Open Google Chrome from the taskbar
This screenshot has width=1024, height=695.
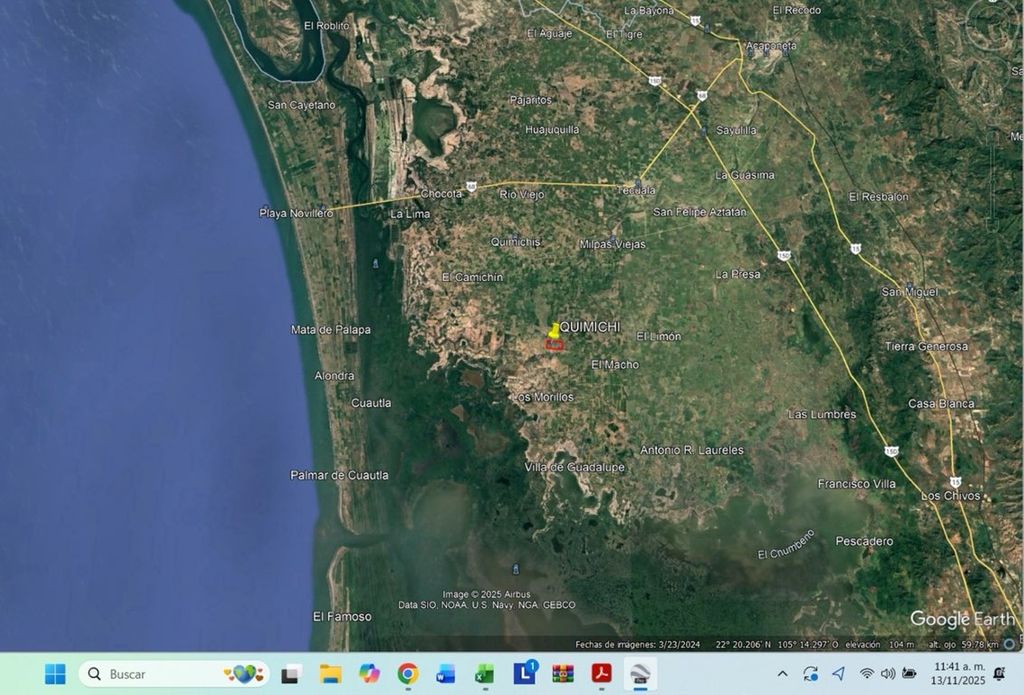(x=407, y=674)
